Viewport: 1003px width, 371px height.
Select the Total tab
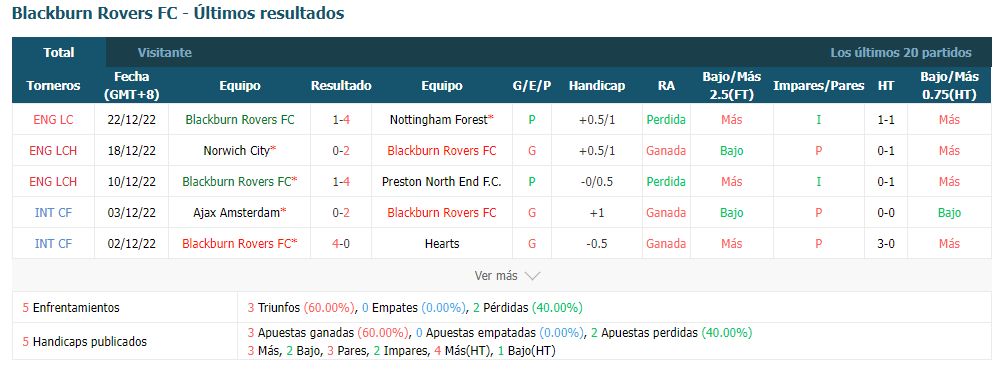pyautogui.click(x=59, y=52)
